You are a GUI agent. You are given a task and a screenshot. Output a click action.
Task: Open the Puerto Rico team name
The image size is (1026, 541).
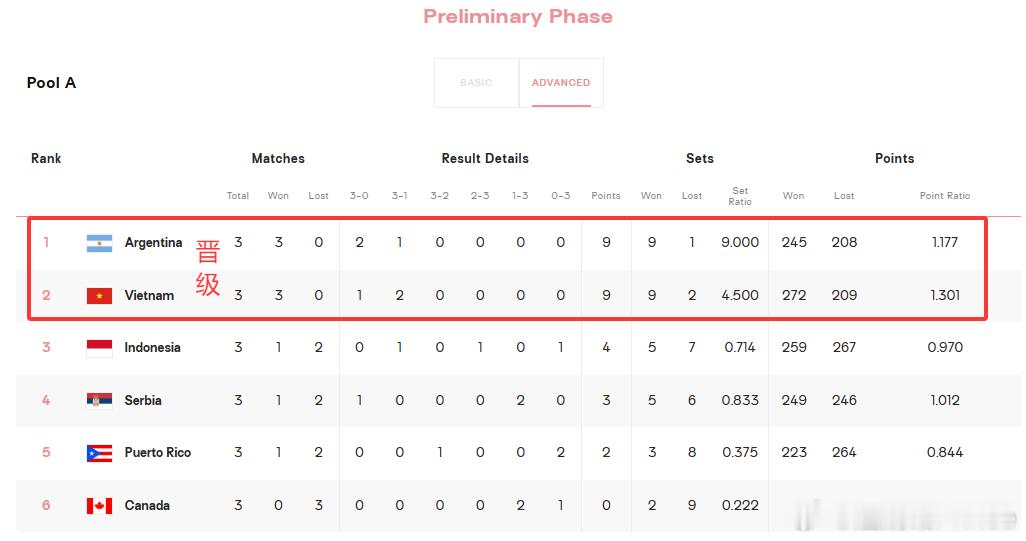coord(157,453)
